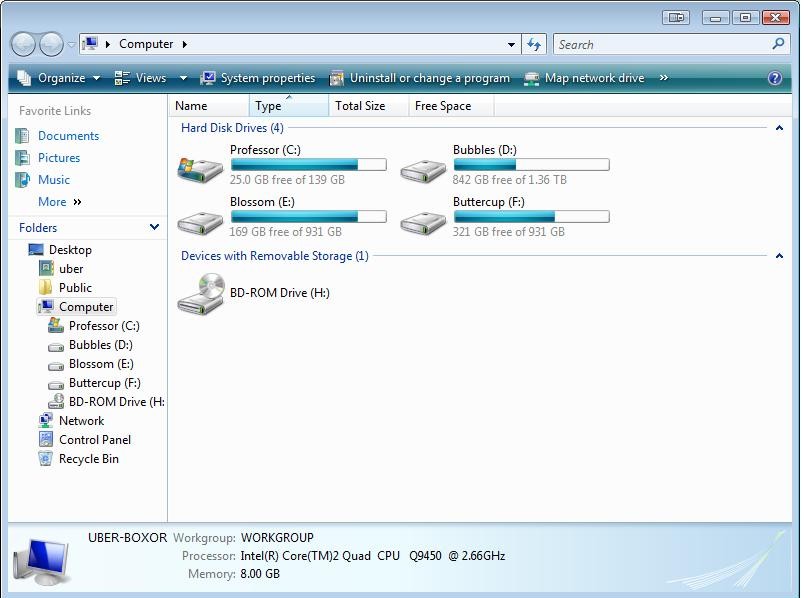Select the Blossom (E:) drive icon
This screenshot has height=598, width=804.
[x=200, y=219]
